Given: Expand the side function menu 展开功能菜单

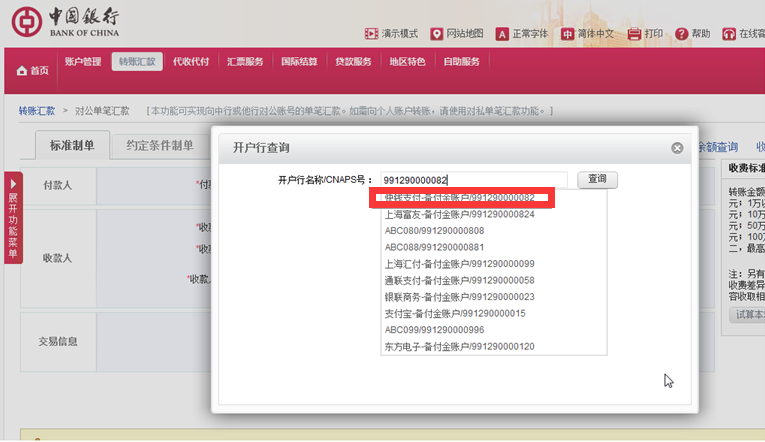Looking at the screenshot, I should (x=13, y=218).
